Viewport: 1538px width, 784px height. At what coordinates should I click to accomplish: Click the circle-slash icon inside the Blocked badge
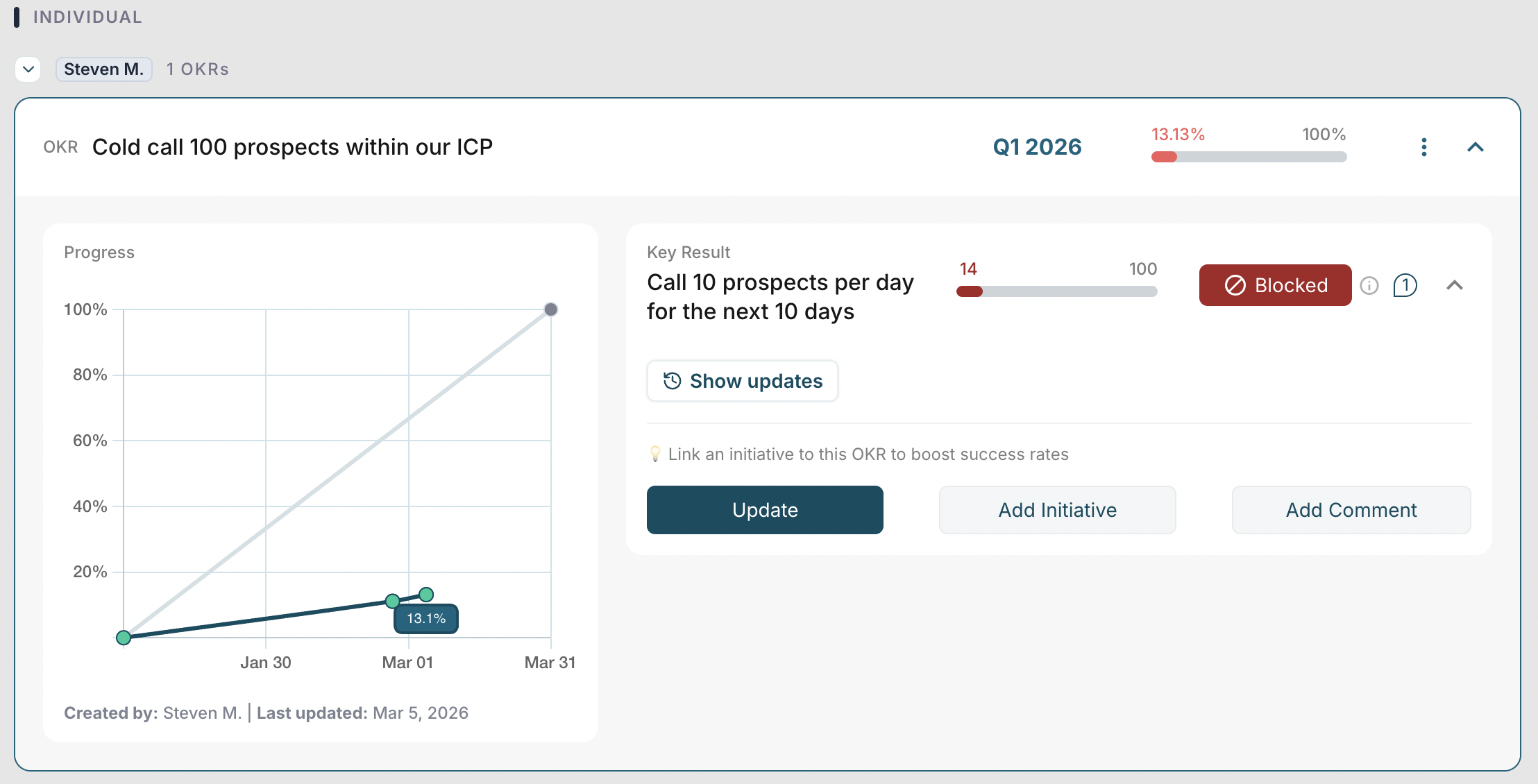point(1236,284)
